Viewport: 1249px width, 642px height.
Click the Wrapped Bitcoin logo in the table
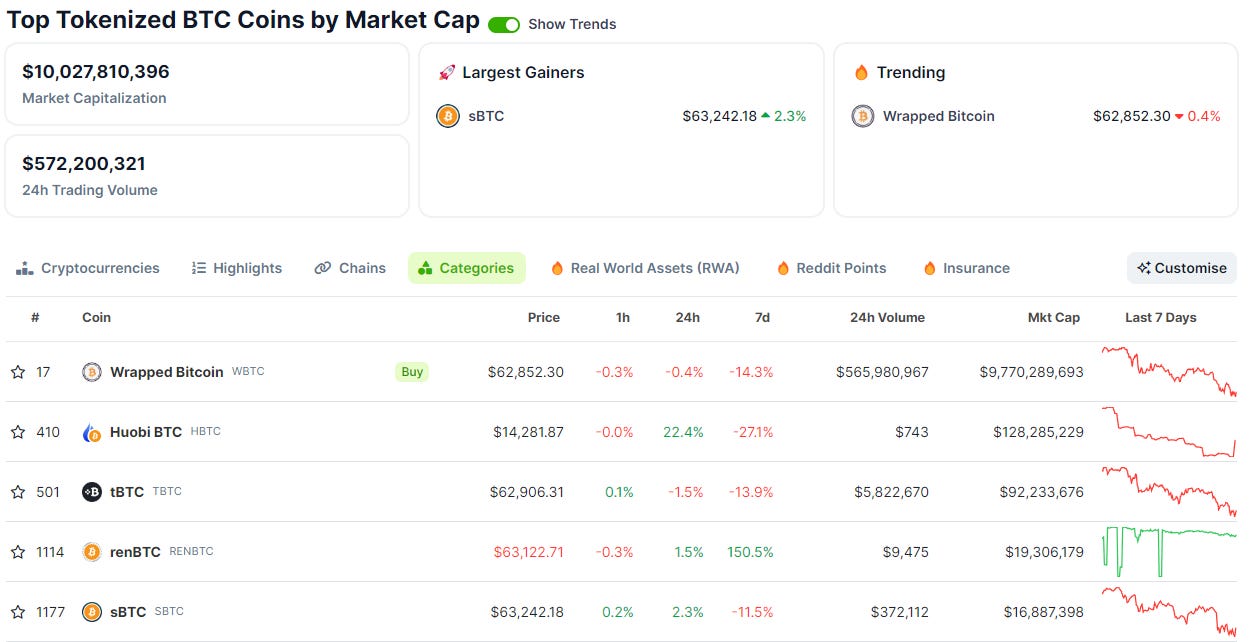tap(92, 372)
